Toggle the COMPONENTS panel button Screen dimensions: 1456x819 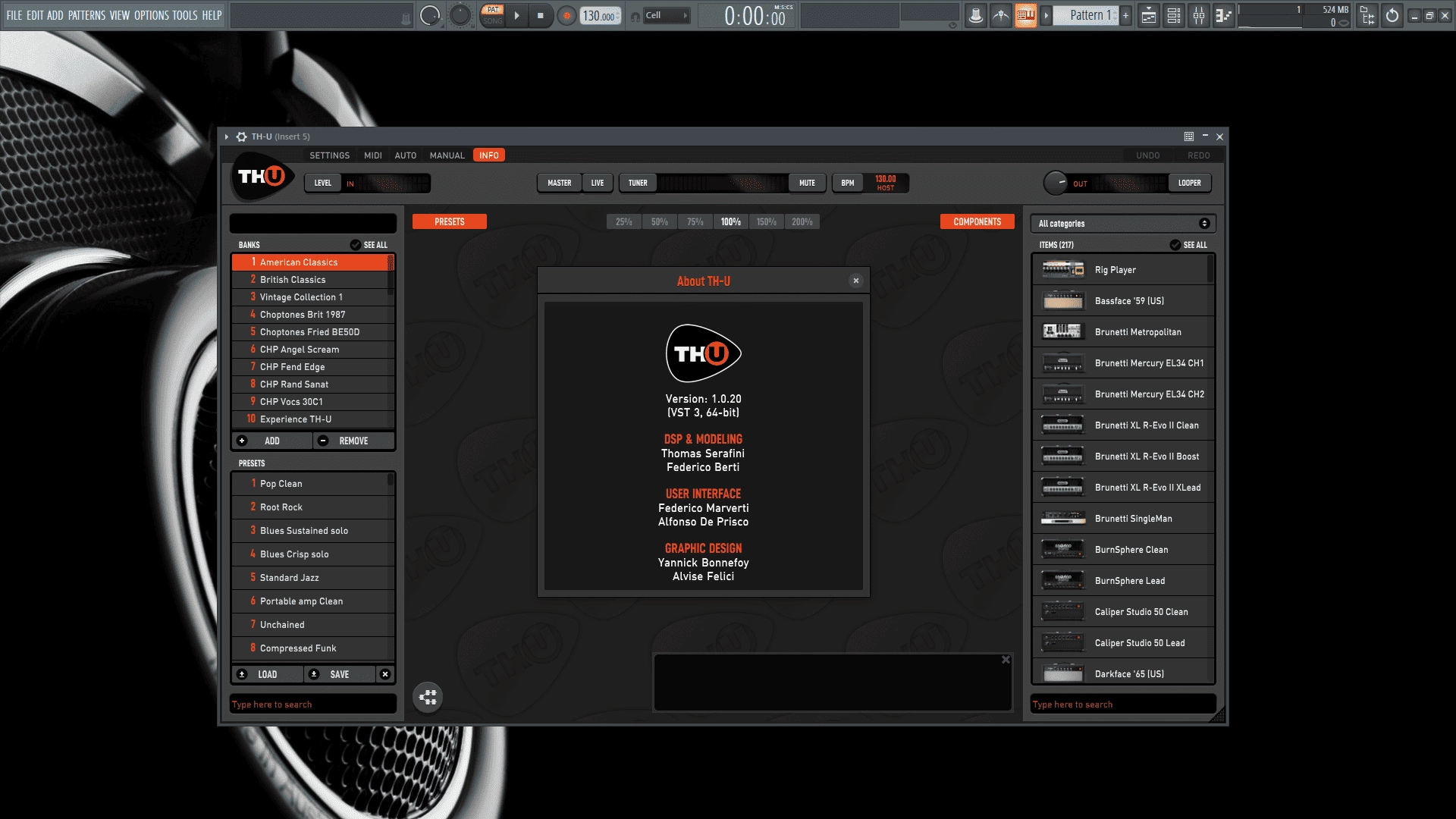977,221
